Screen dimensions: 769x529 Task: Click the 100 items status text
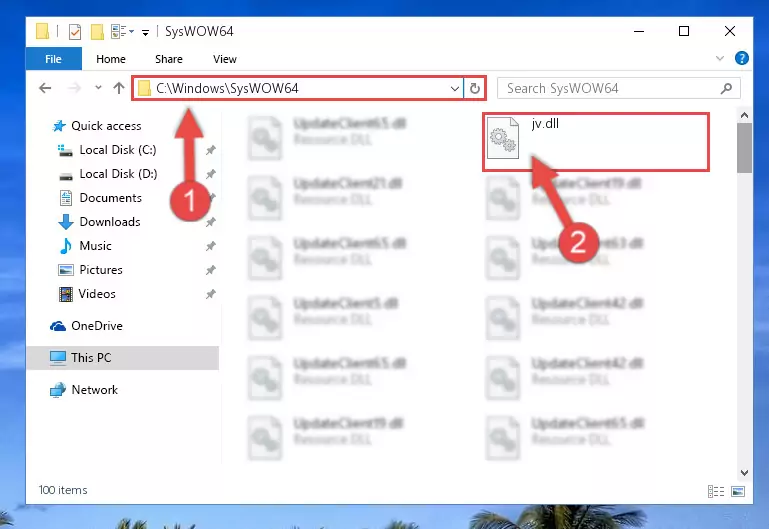click(63, 490)
